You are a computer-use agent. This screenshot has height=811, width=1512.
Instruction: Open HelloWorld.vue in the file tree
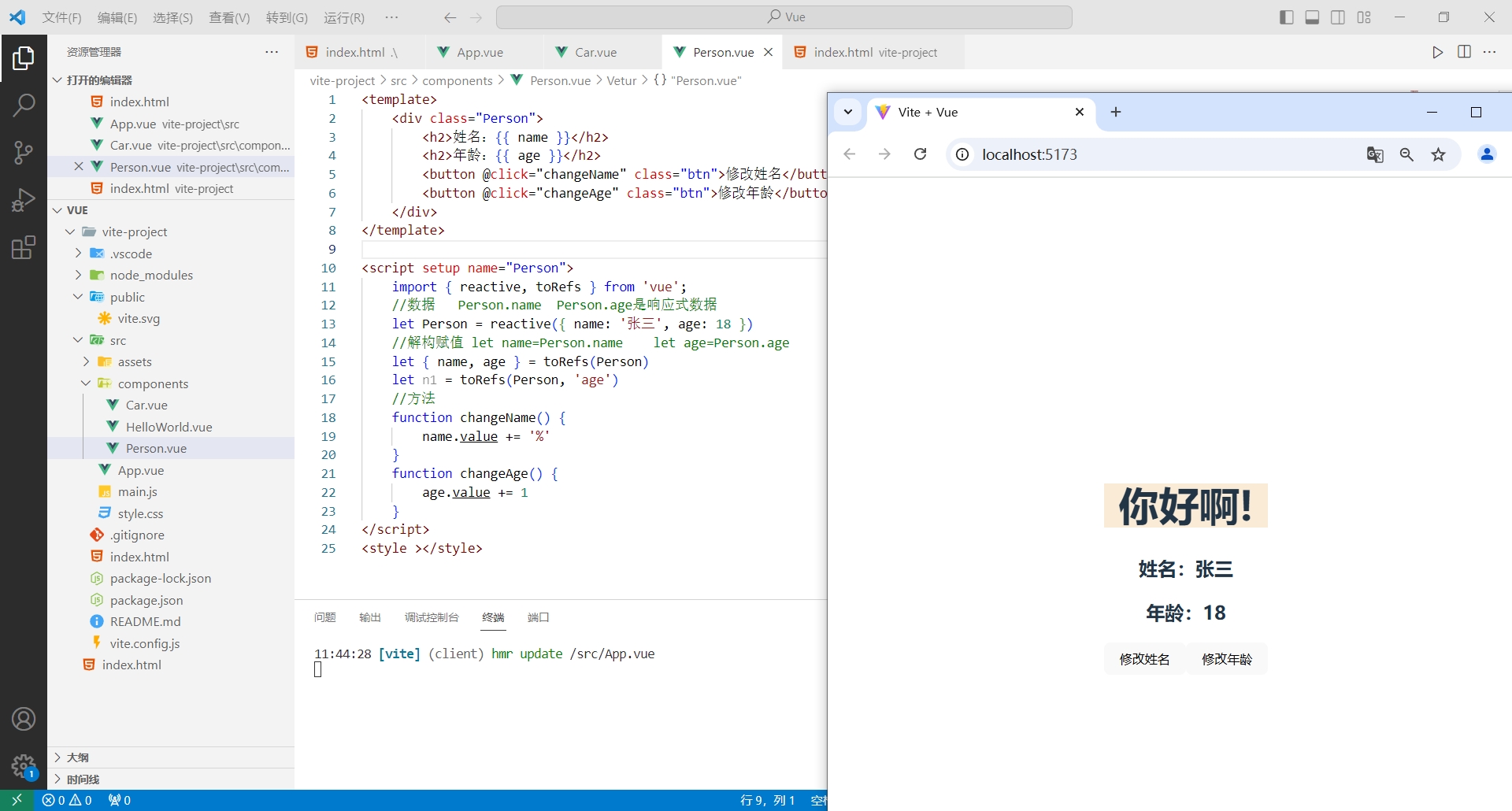coord(169,427)
